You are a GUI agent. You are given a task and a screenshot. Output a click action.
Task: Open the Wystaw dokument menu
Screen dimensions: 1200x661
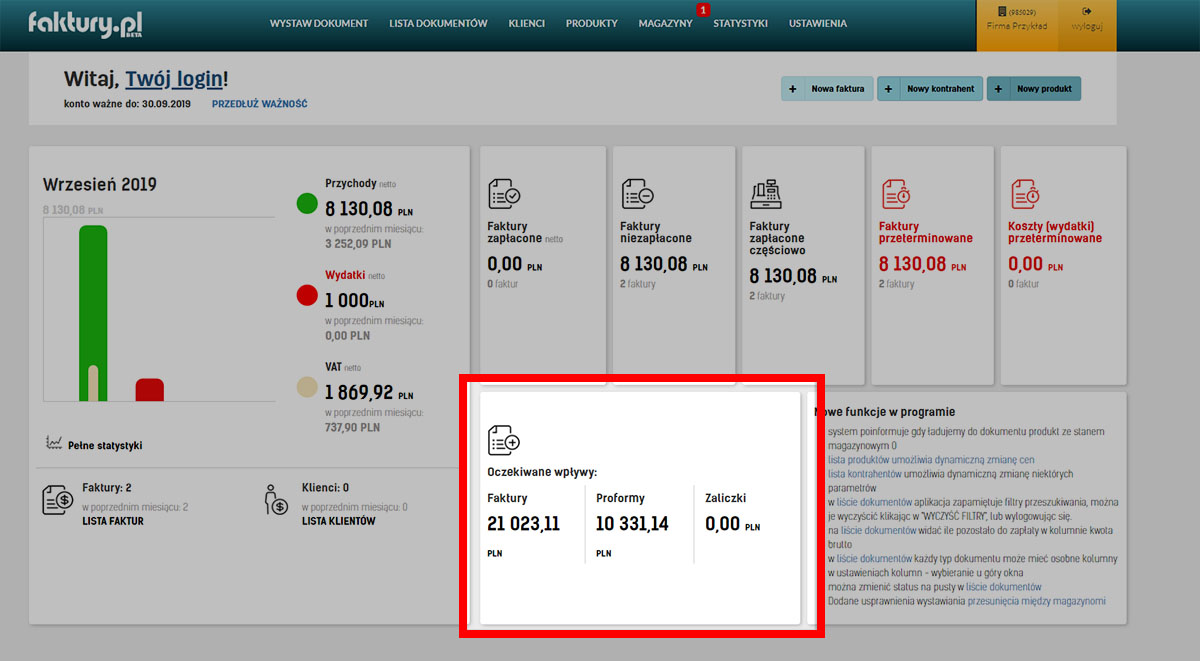click(x=319, y=23)
